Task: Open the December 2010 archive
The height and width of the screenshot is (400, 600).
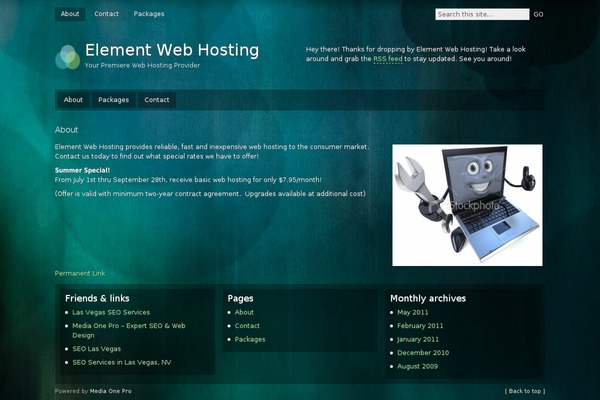Action: point(423,353)
